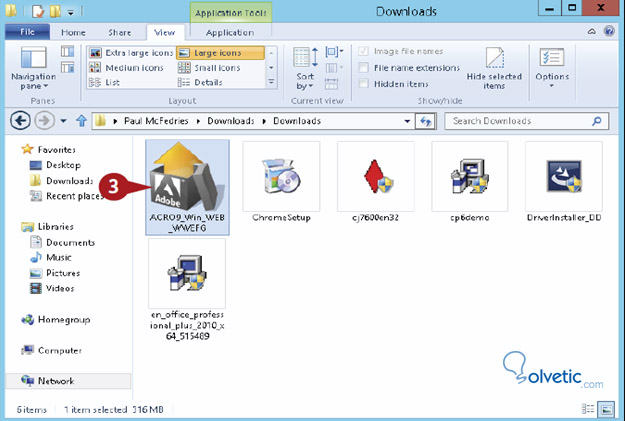Click the Search Downloads field
The width and height of the screenshot is (625, 421).
[527, 121]
